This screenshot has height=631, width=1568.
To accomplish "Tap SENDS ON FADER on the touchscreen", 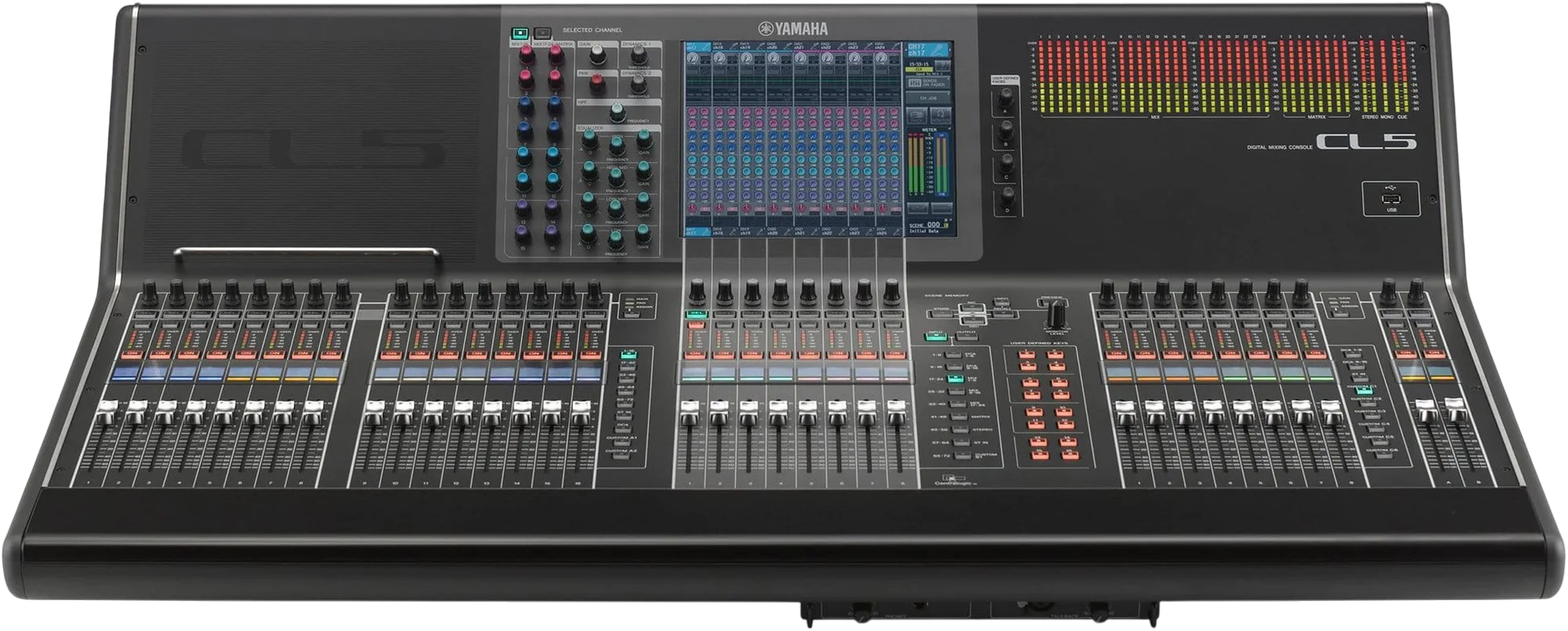I will [x=928, y=83].
